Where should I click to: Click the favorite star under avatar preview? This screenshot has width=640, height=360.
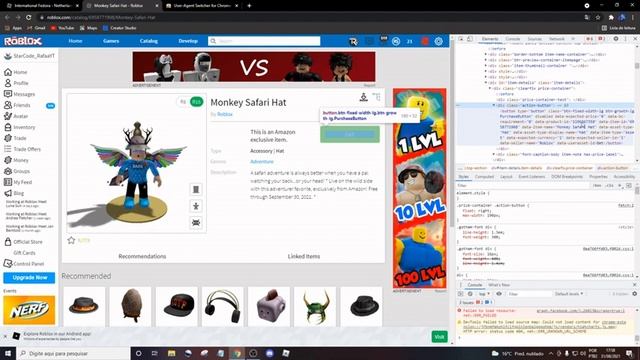(x=71, y=240)
